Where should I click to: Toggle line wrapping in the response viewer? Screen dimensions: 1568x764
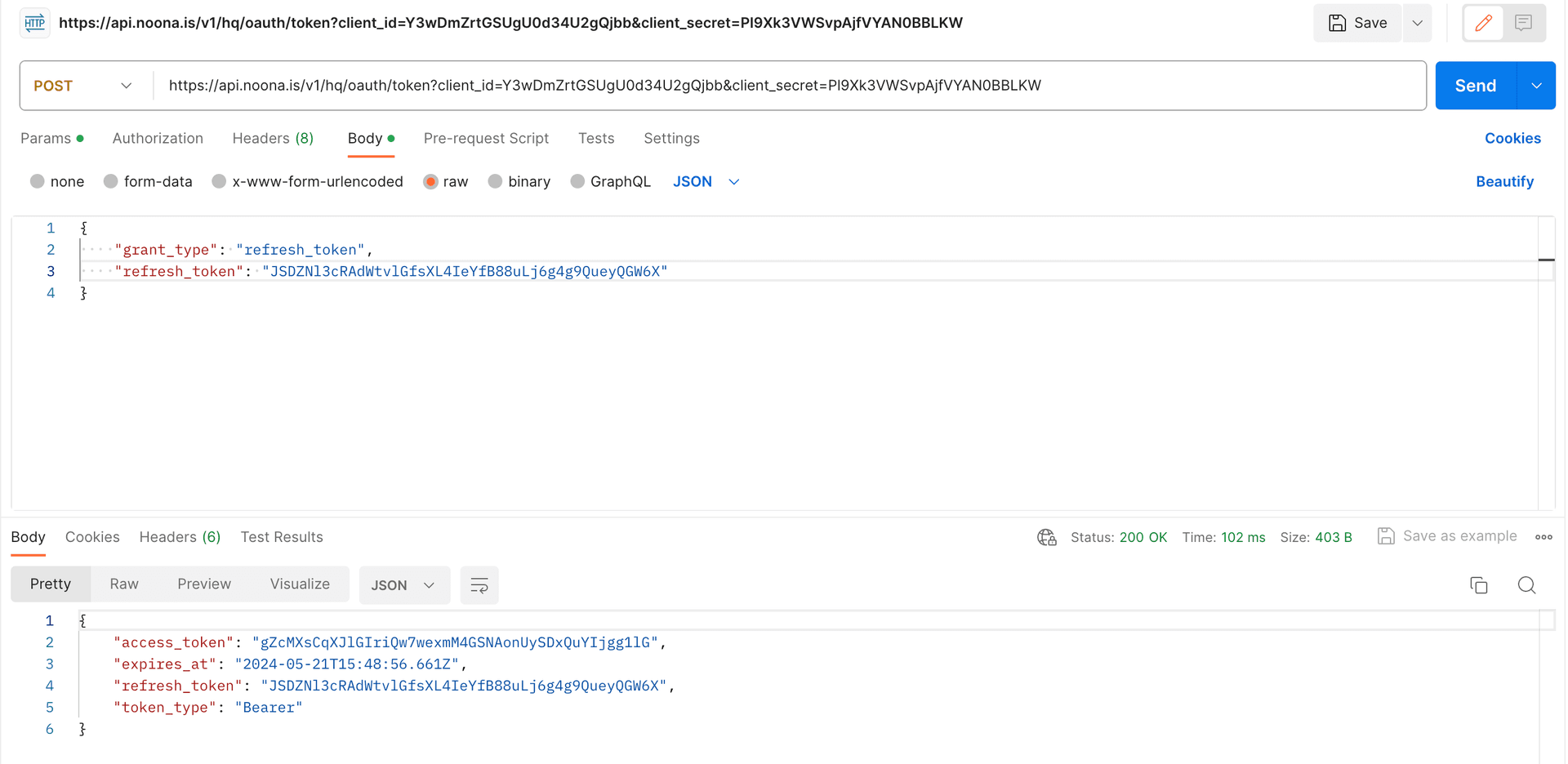pyautogui.click(x=479, y=585)
